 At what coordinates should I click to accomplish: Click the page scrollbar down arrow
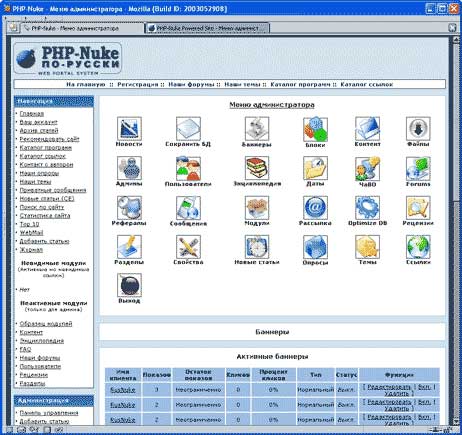[x=456, y=421]
